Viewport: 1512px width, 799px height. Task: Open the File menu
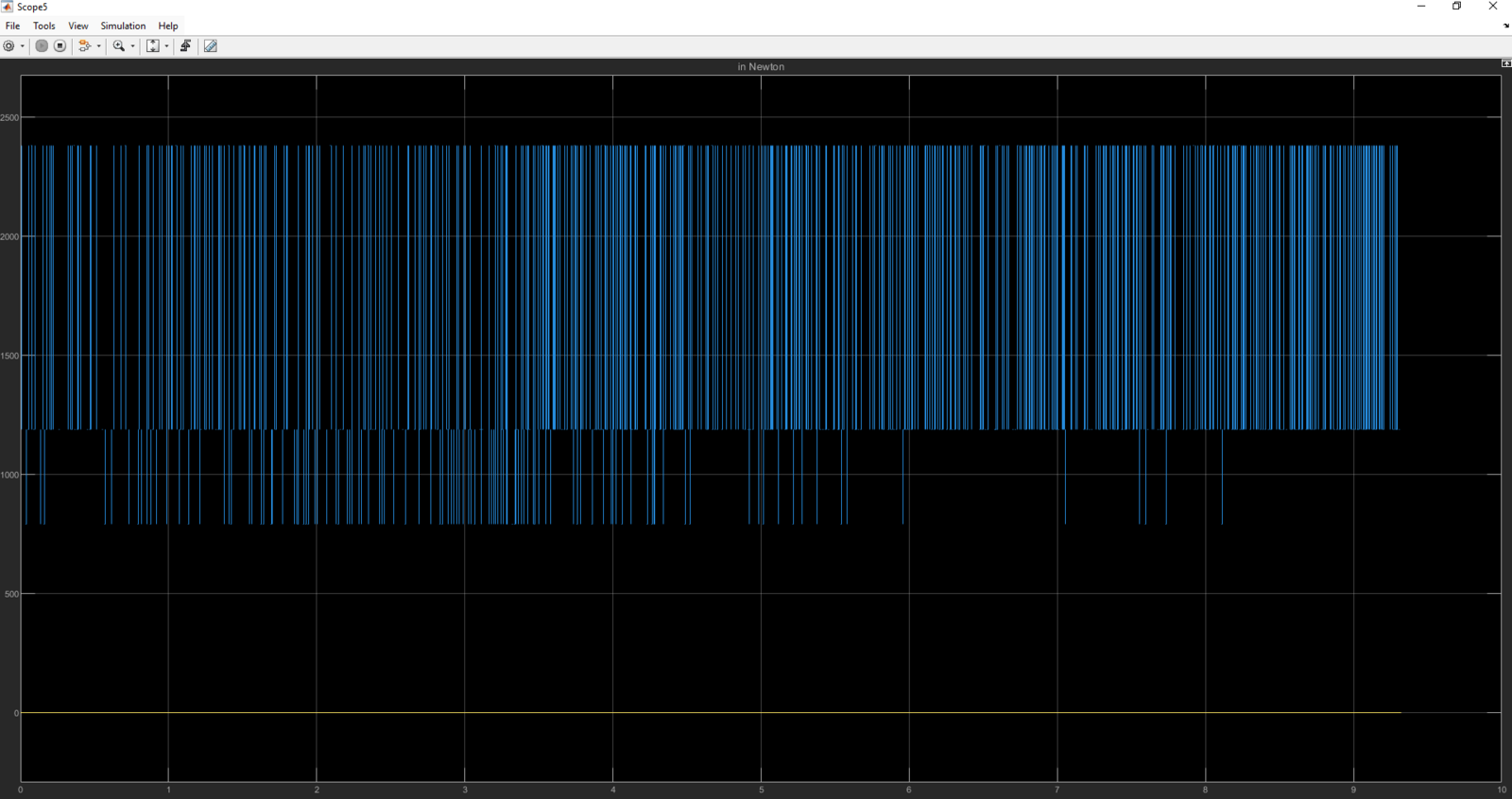[x=12, y=26]
